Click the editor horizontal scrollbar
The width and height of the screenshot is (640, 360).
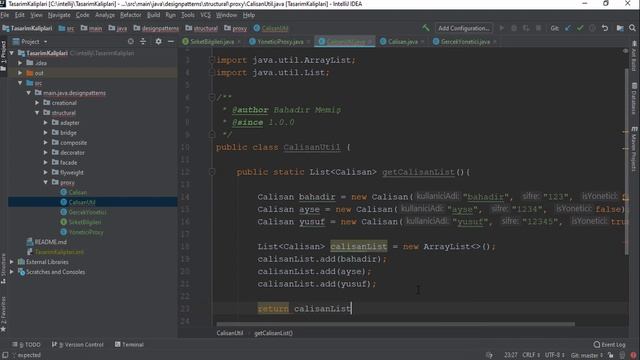point(396,324)
